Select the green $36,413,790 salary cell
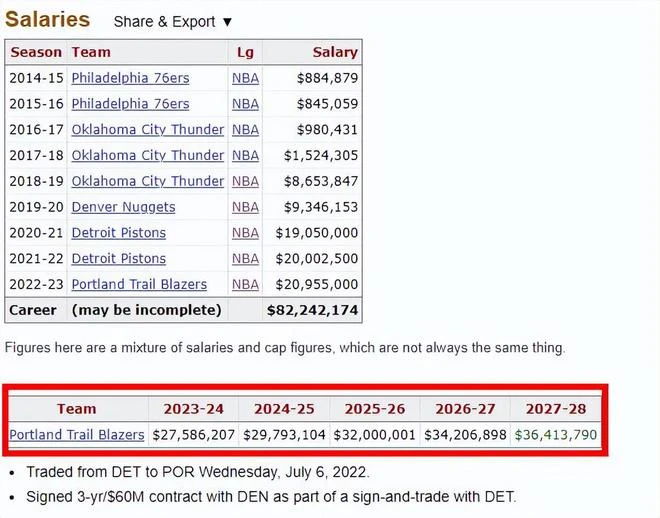This screenshot has width=660, height=518. 556,435
